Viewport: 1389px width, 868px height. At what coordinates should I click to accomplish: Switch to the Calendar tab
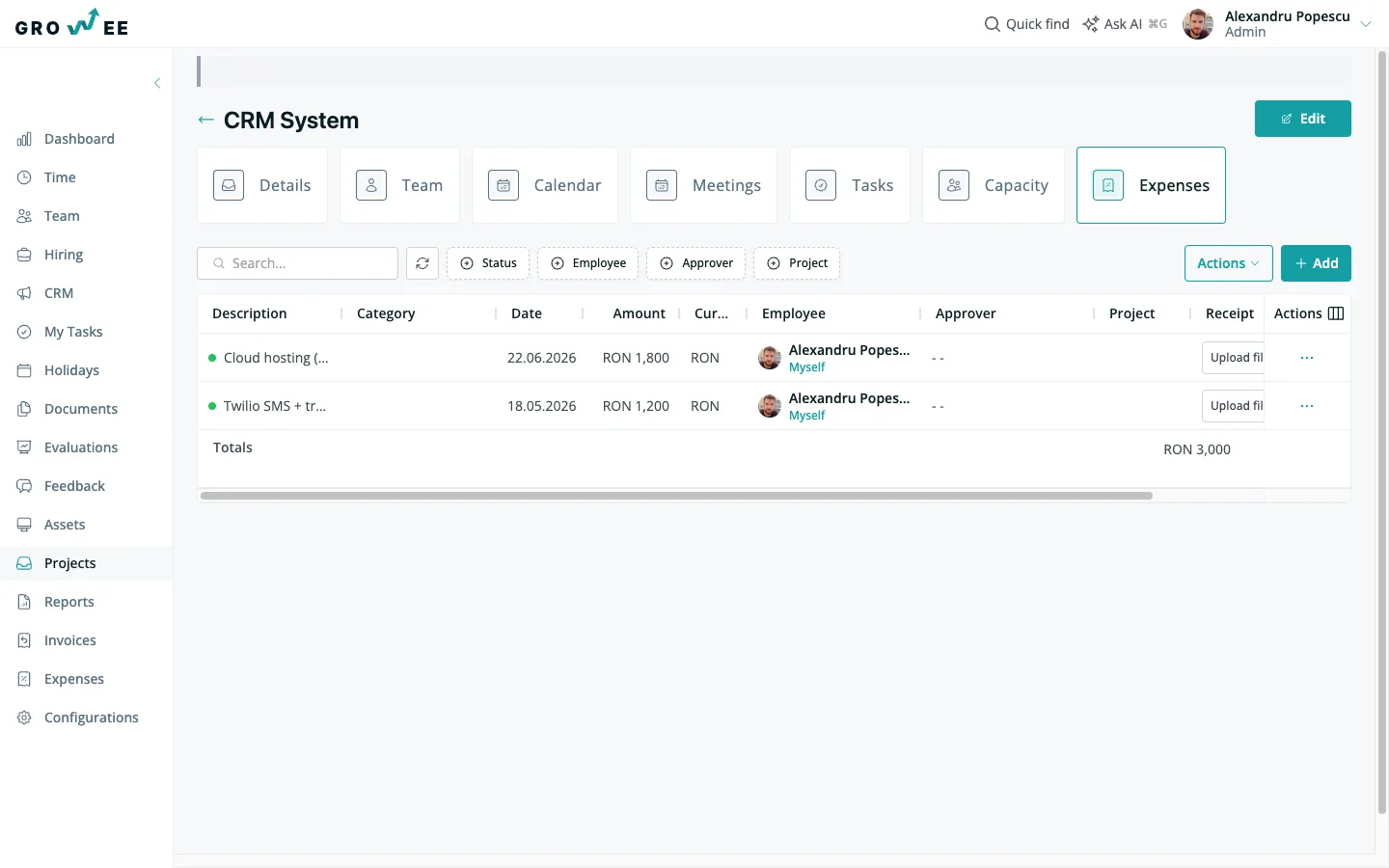(545, 185)
